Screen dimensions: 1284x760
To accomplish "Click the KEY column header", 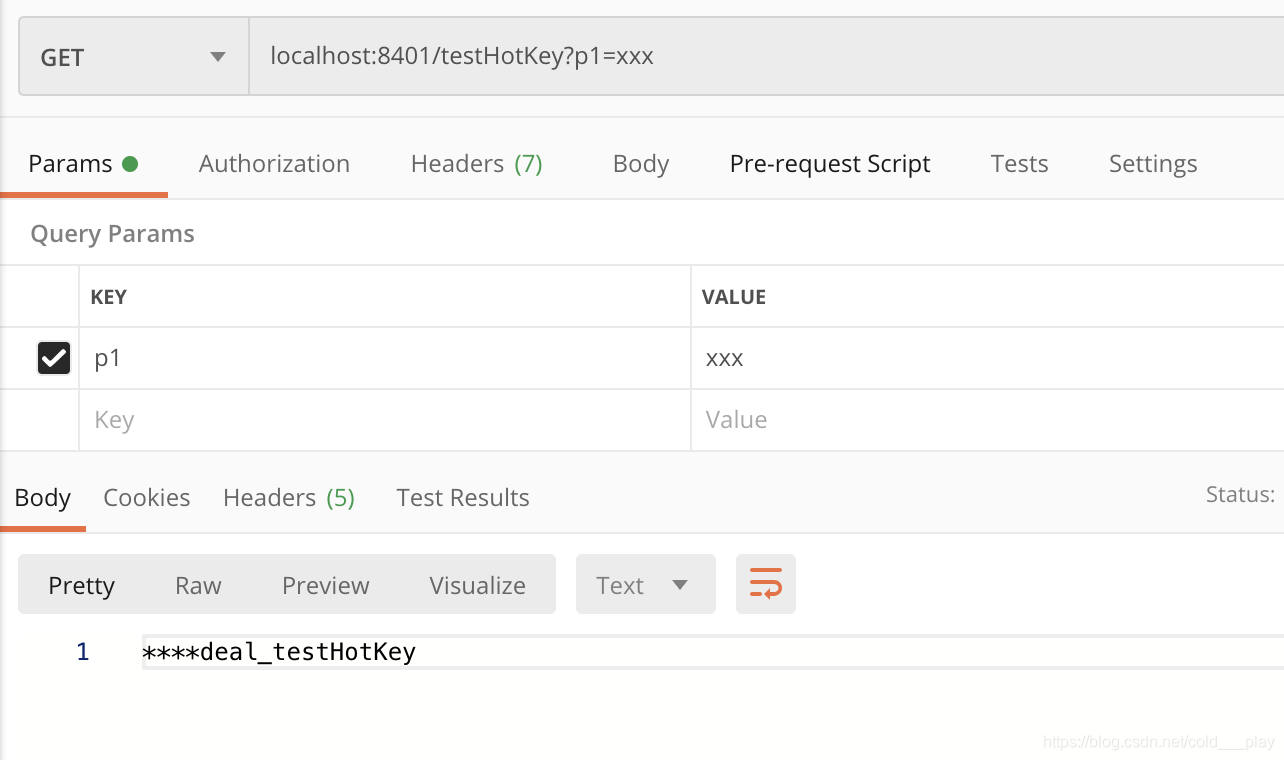I will tap(109, 297).
